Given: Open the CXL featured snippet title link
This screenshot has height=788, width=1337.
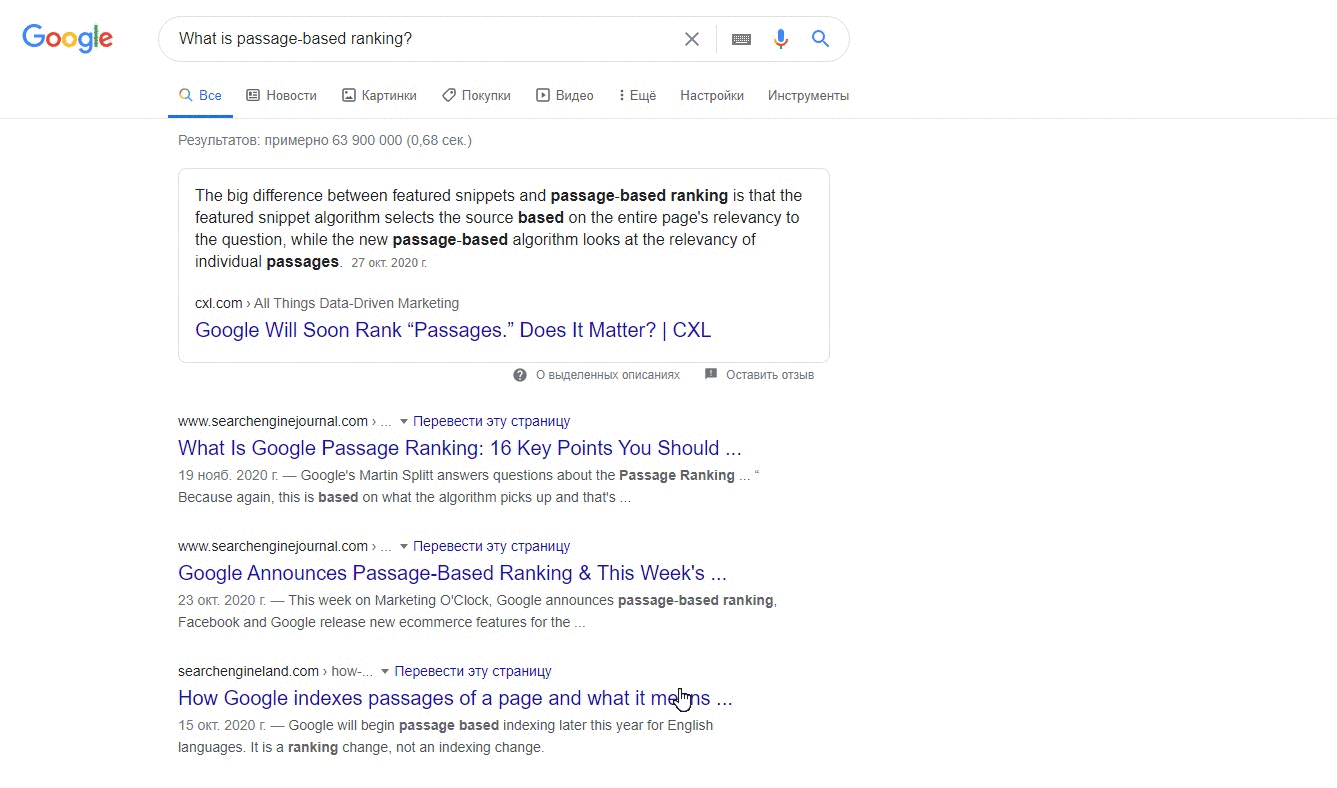Looking at the screenshot, I should 453,330.
